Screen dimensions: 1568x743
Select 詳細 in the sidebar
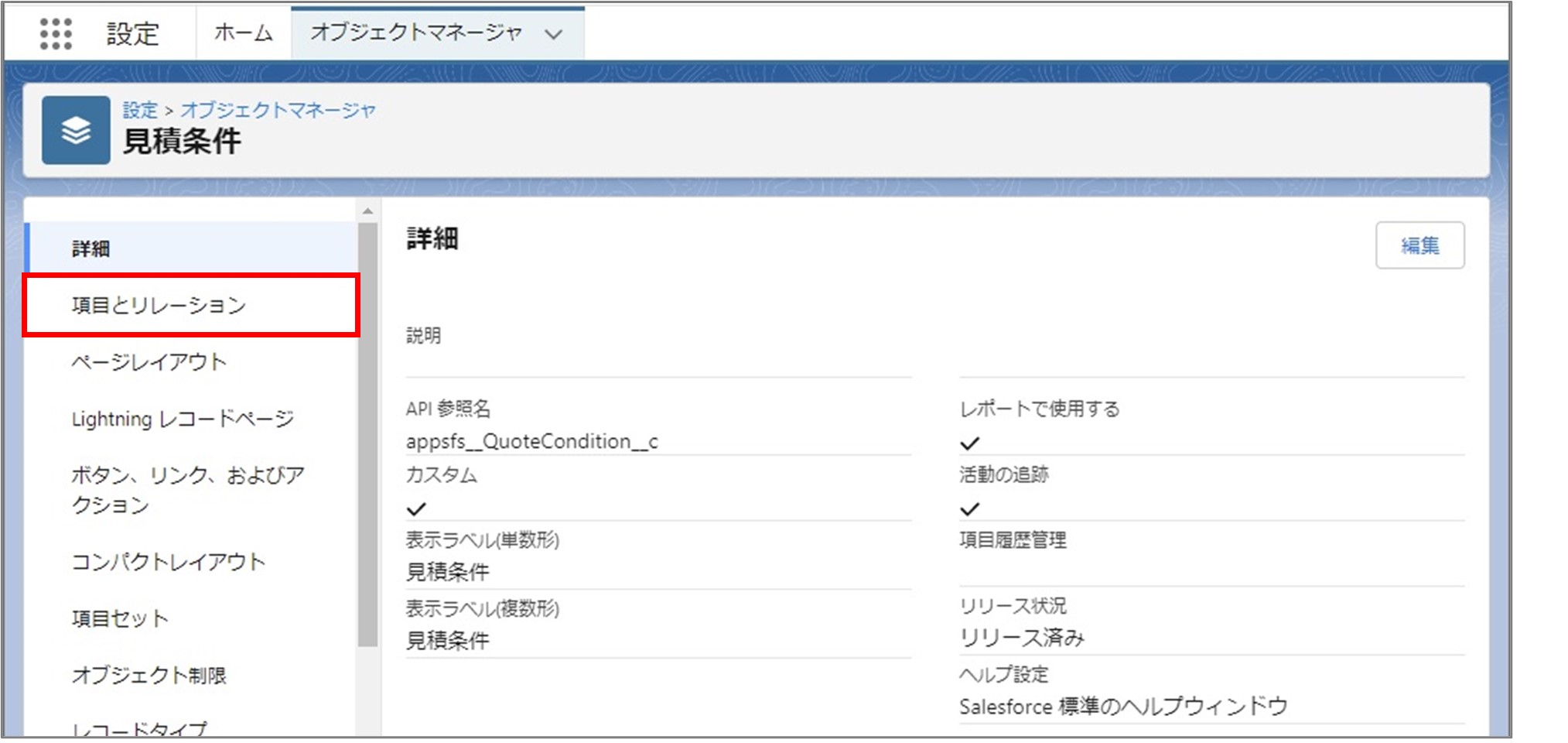191,248
